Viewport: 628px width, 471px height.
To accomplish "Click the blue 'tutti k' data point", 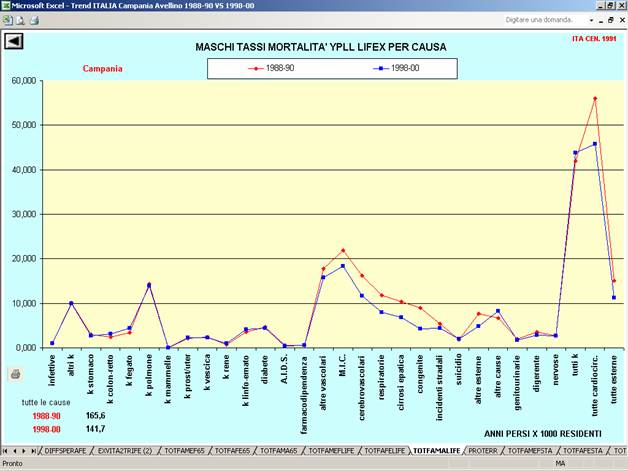I will pyautogui.click(x=575, y=153).
